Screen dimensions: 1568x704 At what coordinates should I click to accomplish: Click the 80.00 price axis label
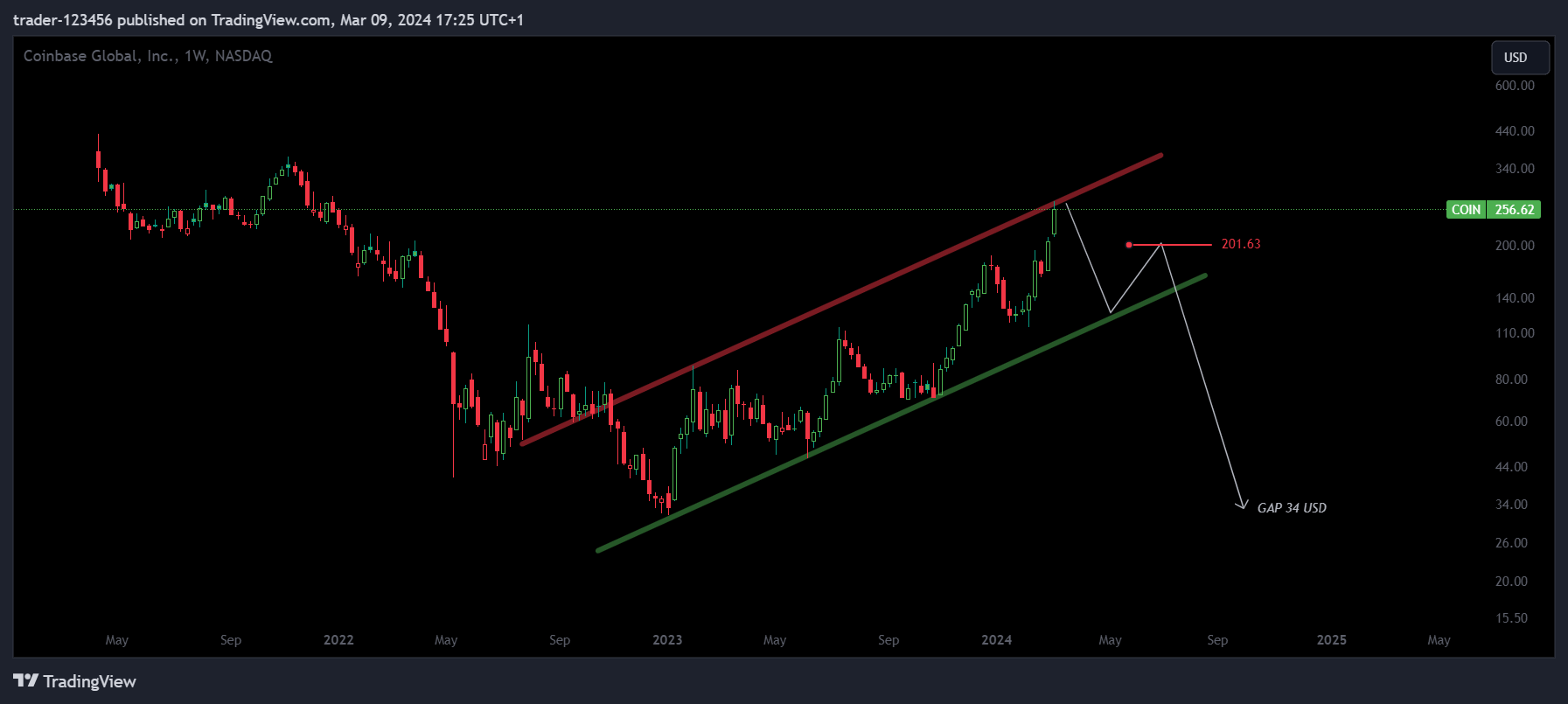pyautogui.click(x=1511, y=380)
